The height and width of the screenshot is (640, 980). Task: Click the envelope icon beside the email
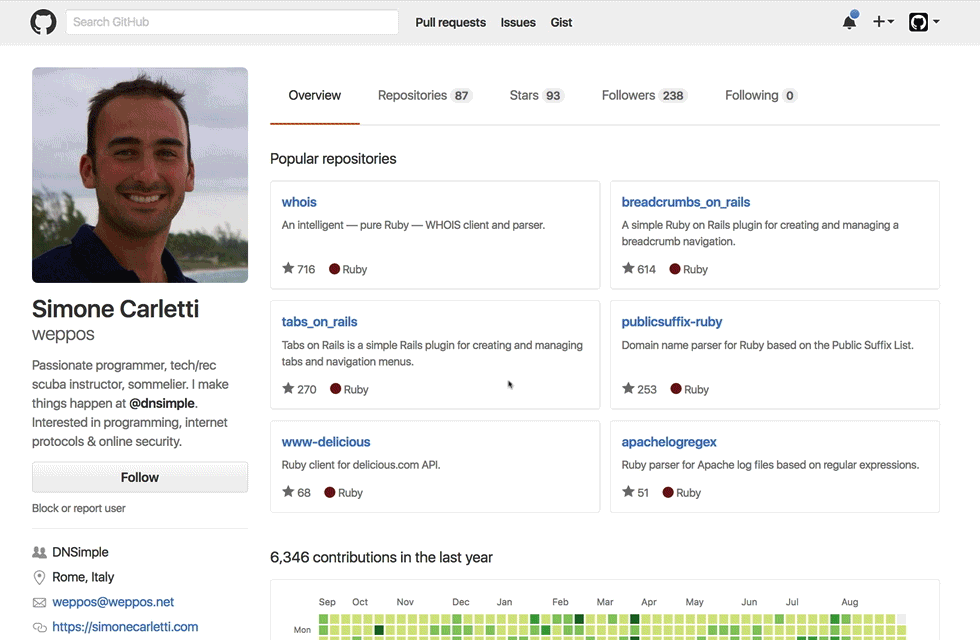click(x=40, y=602)
